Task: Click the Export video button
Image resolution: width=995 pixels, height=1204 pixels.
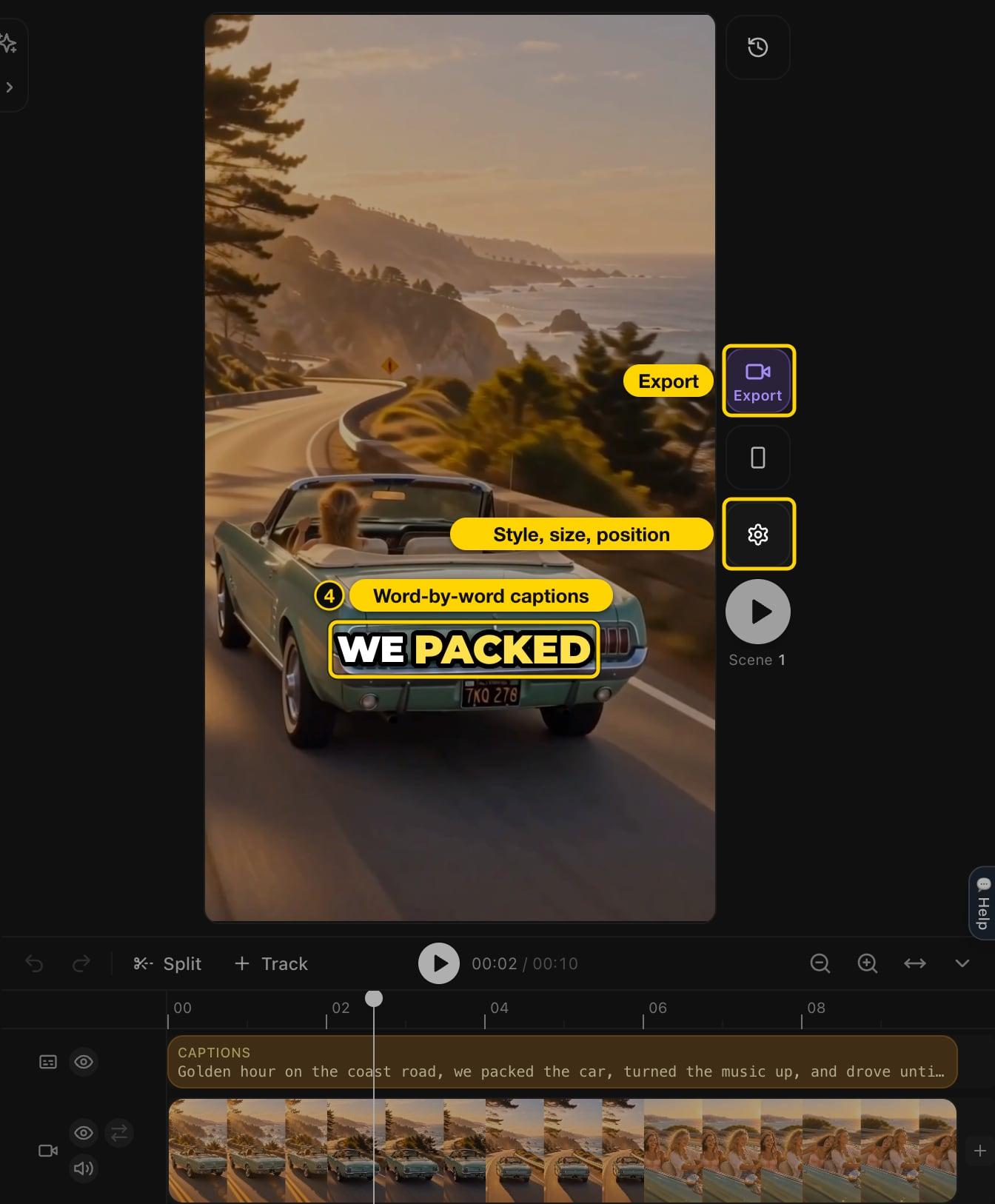Action: point(757,381)
